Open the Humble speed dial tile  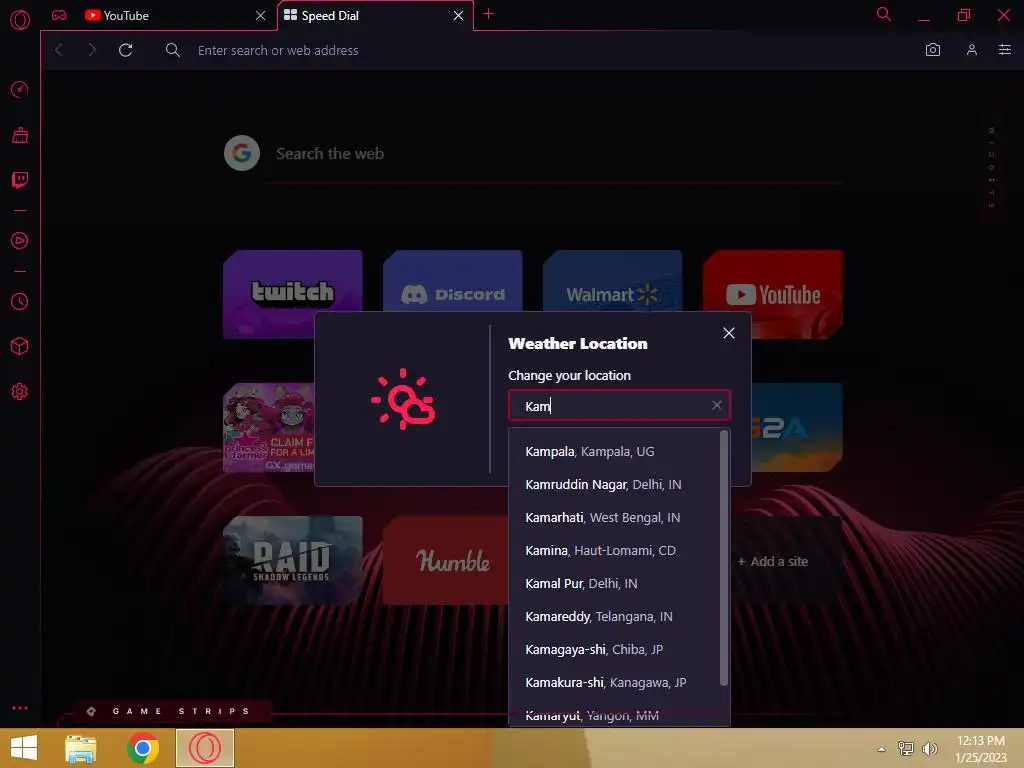[445, 560]
